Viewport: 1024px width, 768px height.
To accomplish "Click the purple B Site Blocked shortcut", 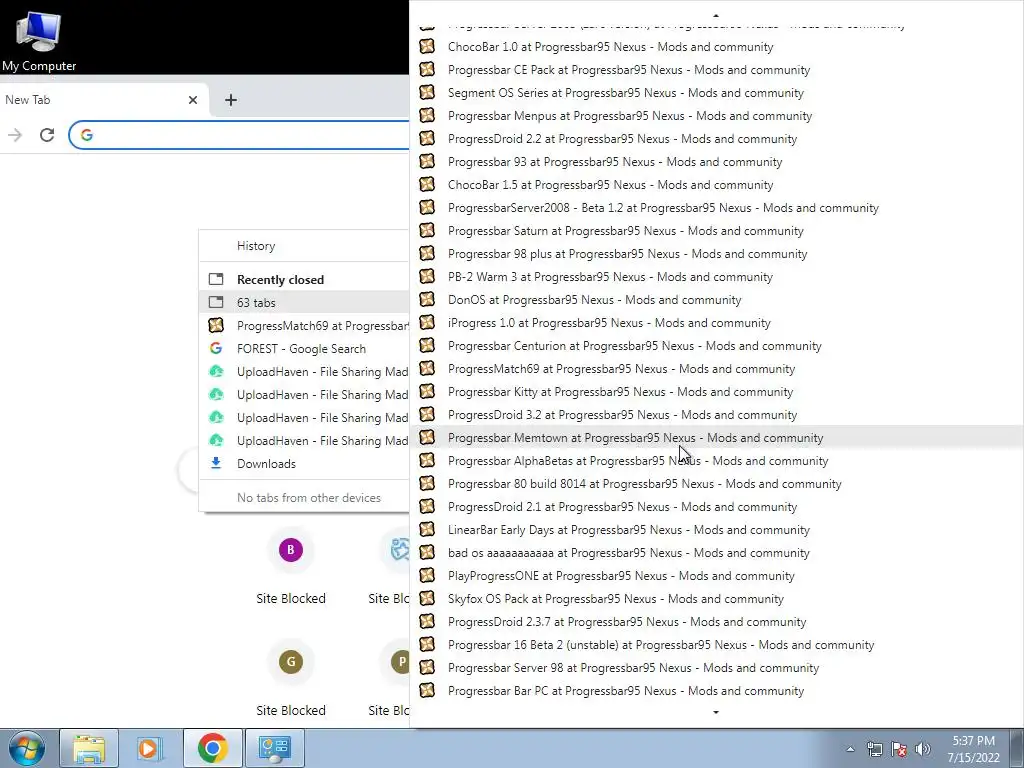I will [291, 550].
